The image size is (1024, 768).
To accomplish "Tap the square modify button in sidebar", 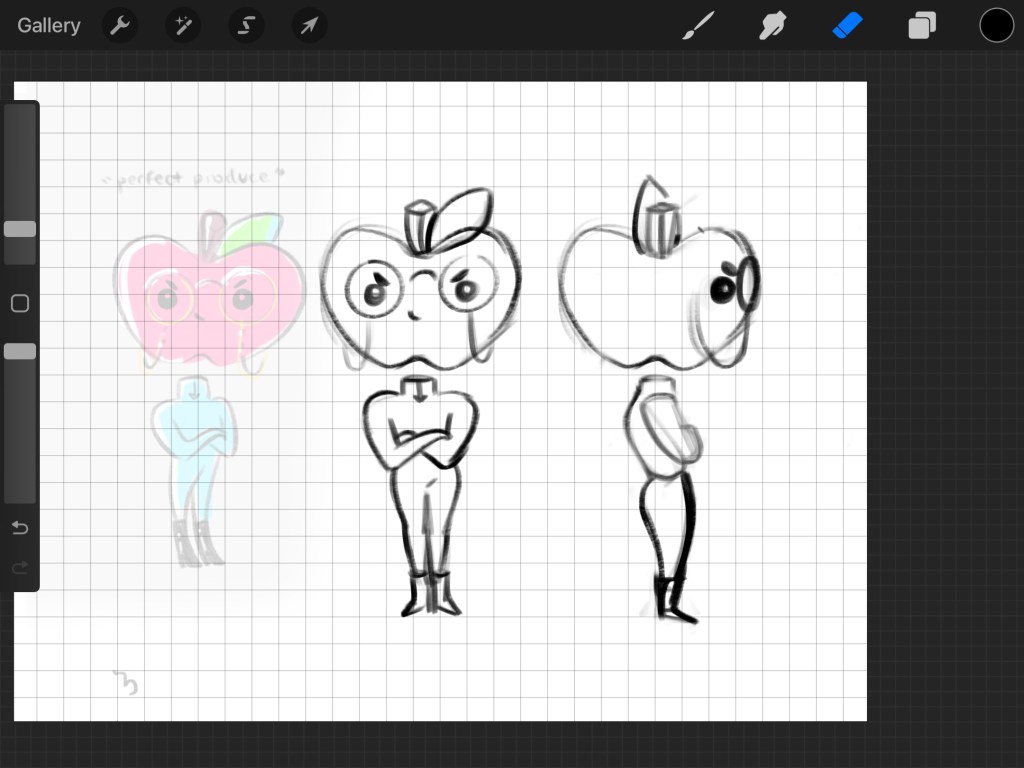I will click(x=20, y=304).
